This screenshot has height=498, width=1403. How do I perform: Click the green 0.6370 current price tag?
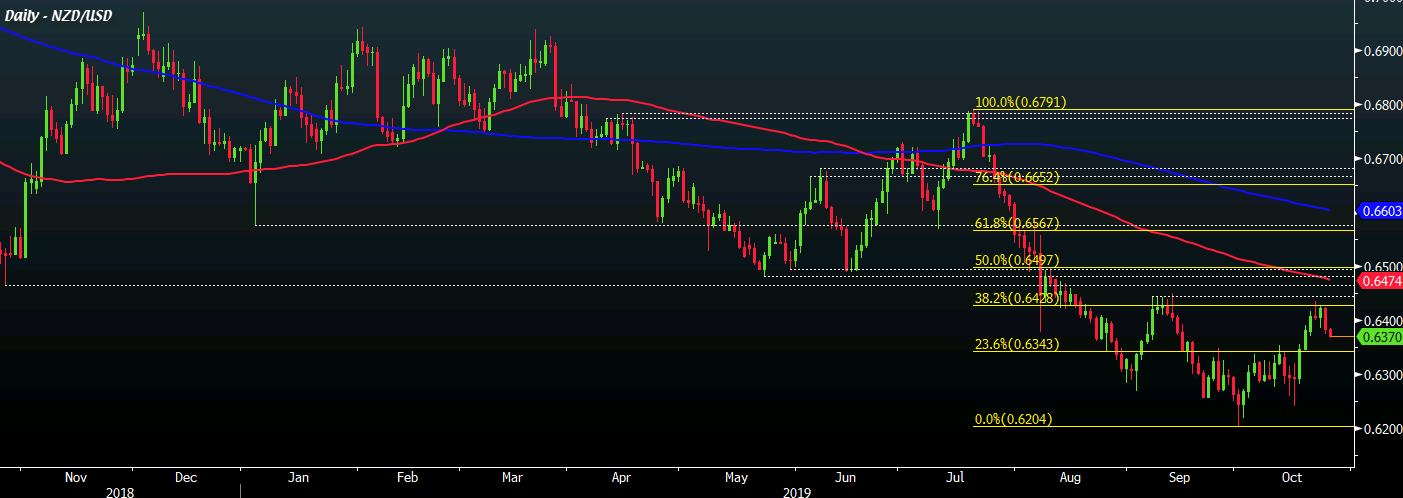[x=1380, y=338]
